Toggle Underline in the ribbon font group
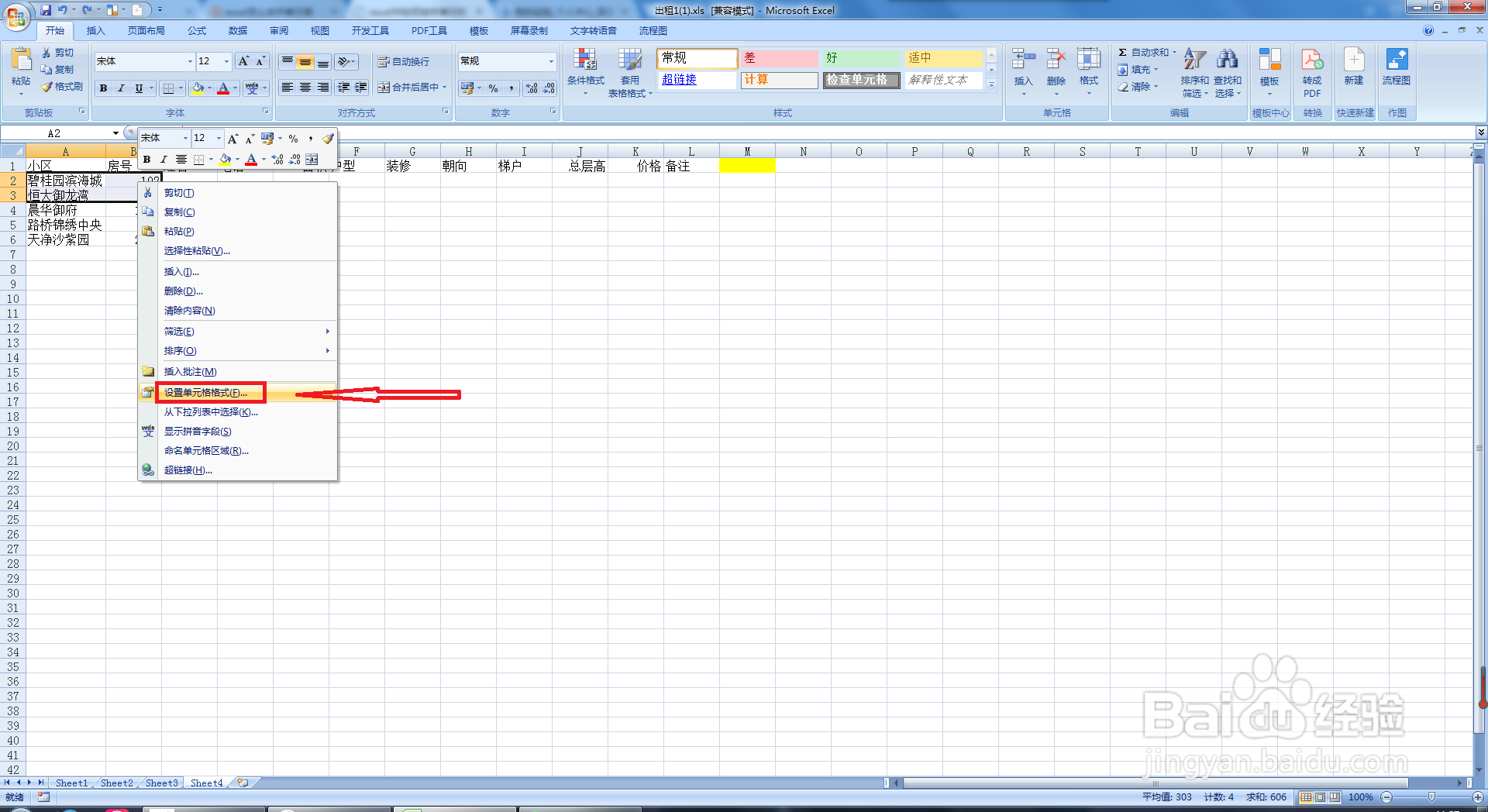This screenshot has width=1488, height=812. click(139, 88)
